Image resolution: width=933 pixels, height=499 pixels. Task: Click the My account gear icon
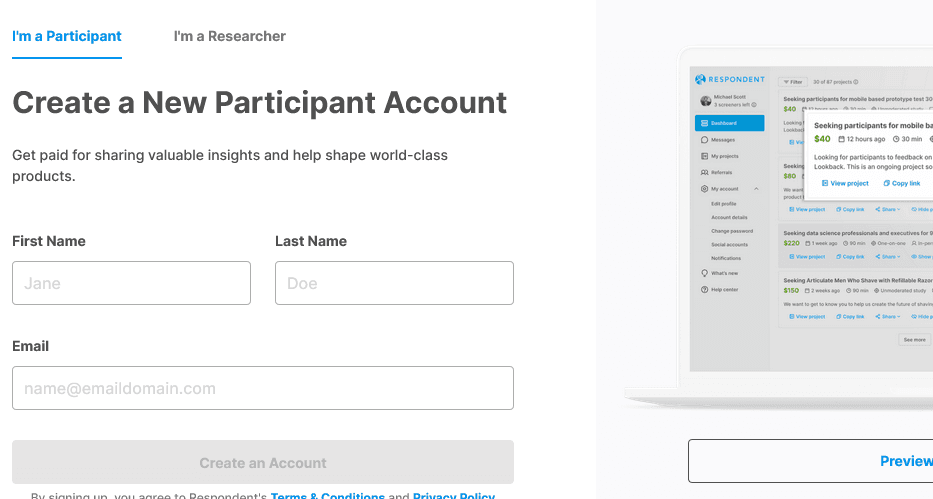tap(705, 188)
